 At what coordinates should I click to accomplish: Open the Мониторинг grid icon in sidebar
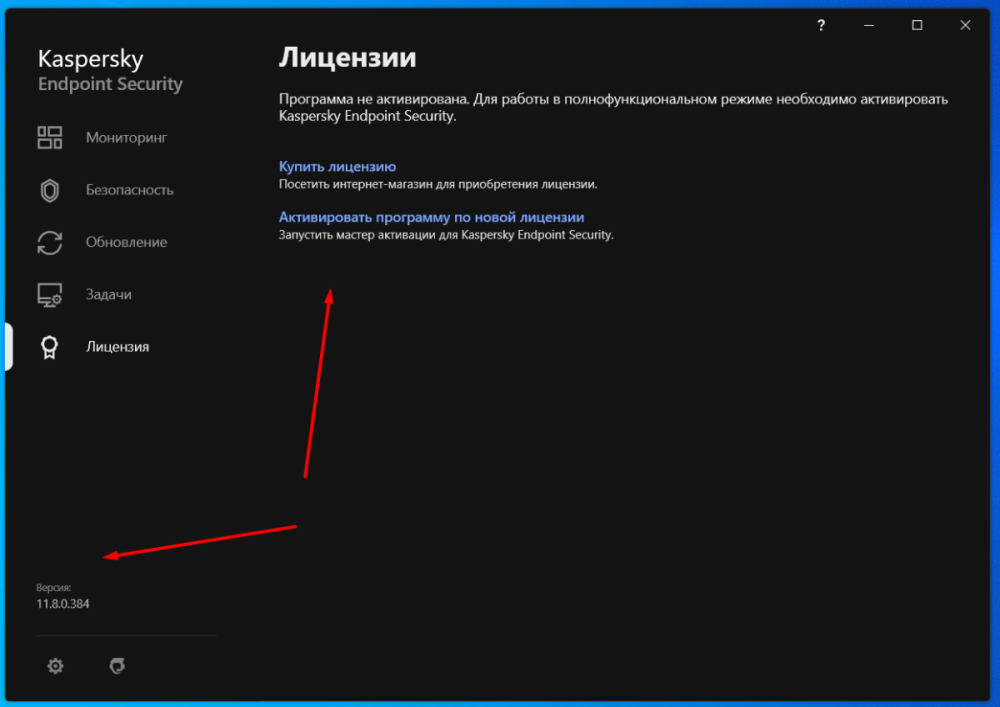point(50,137)
